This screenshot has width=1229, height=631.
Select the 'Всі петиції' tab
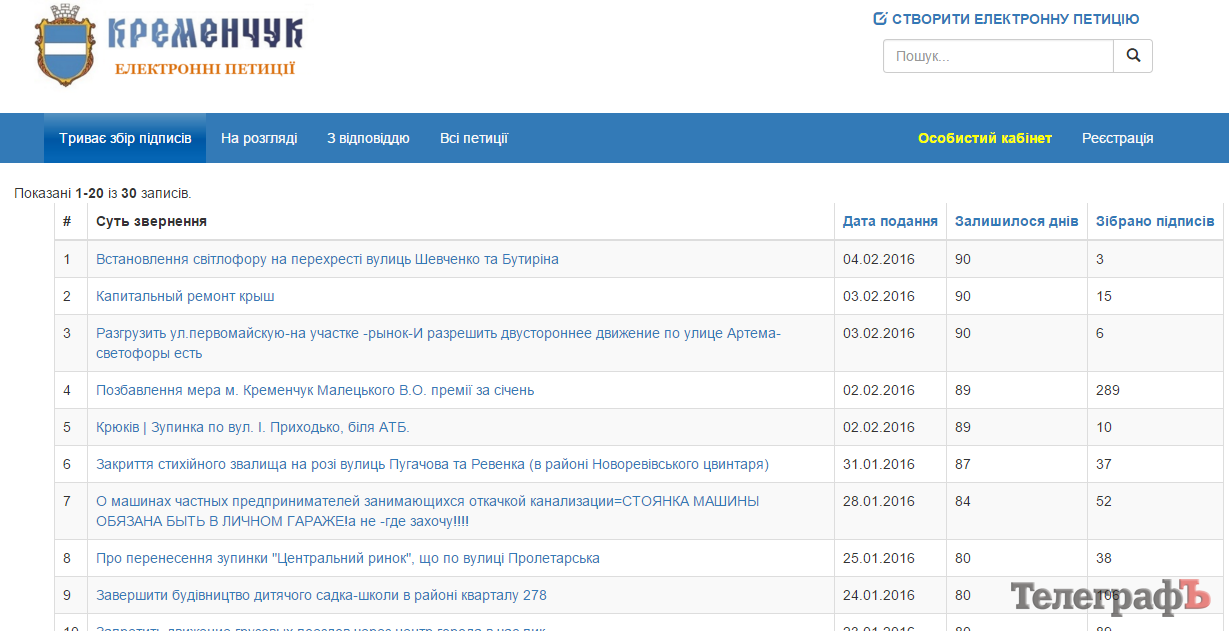tap(474, 138)
